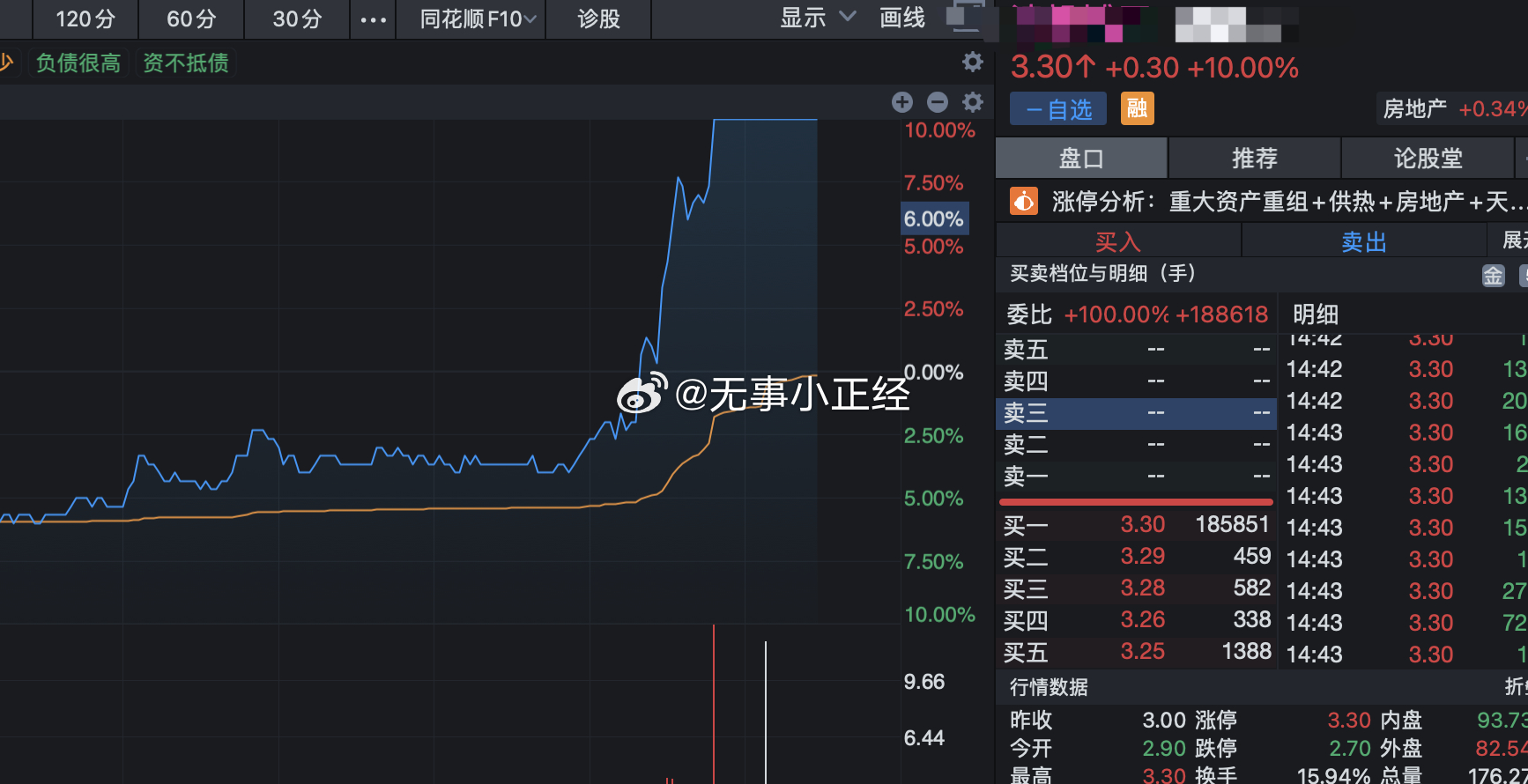1528x784 pixels.
Task: Open chart settings gear icon
Action: (972, 102)
